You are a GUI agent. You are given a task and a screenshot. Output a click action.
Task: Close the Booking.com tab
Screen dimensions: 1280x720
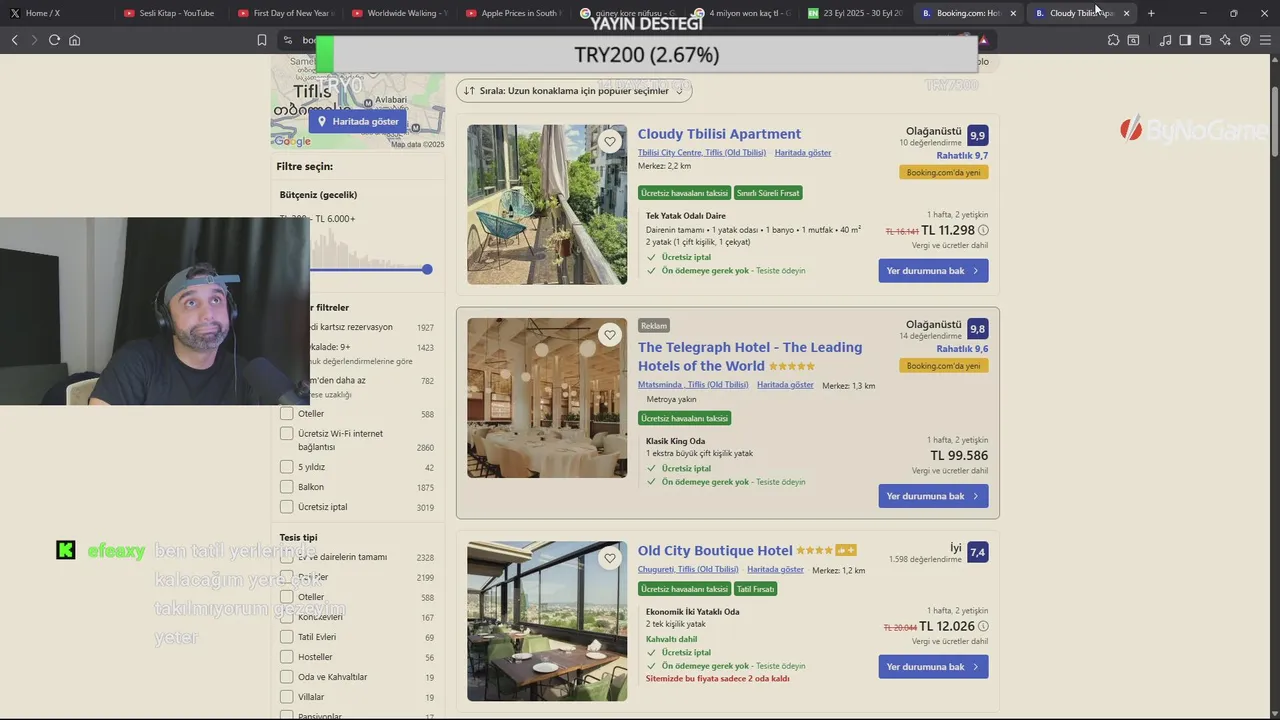point(1013,13)
